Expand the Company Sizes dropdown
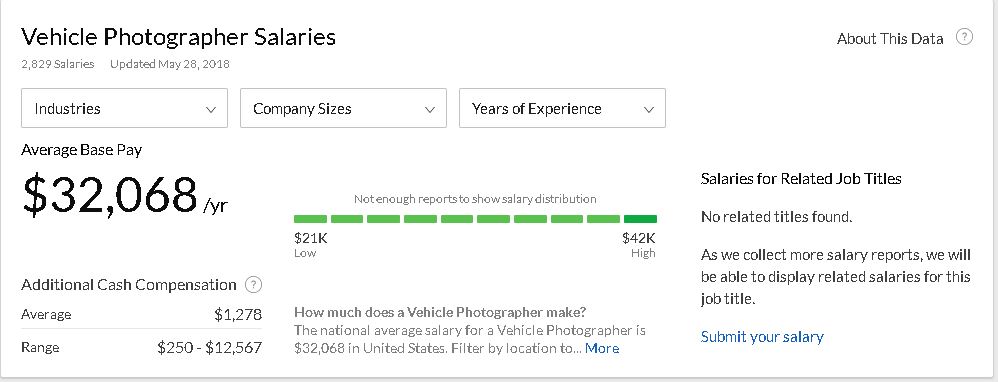Screen dimensions: 998x382 (x=343, y=108)
